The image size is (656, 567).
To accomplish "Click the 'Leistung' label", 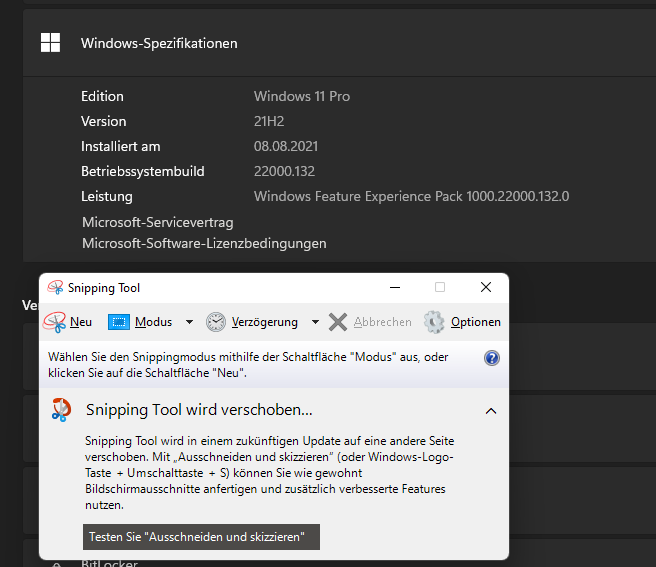I will tap(107, 197).
